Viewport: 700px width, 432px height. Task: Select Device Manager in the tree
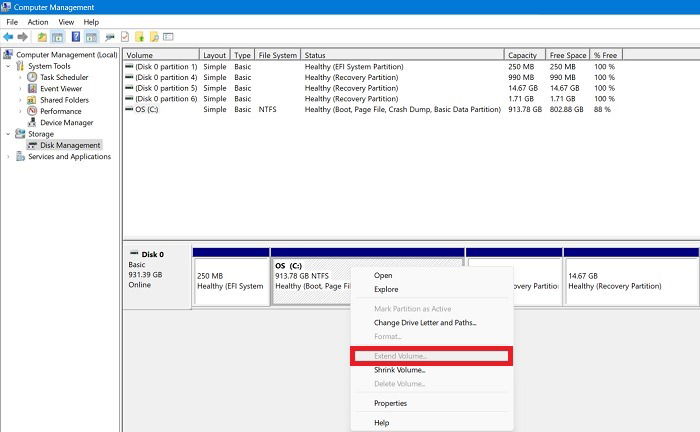point(67,122)
